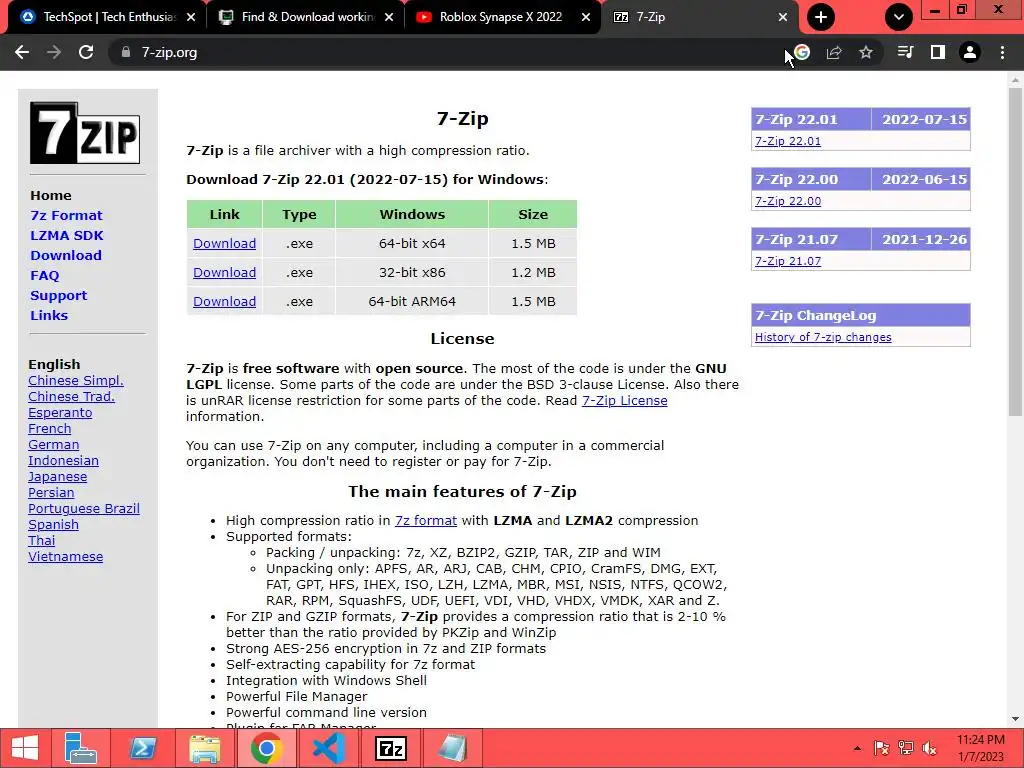
Task: Switch to Chrome in the taskbar
Action: point(266,748)
